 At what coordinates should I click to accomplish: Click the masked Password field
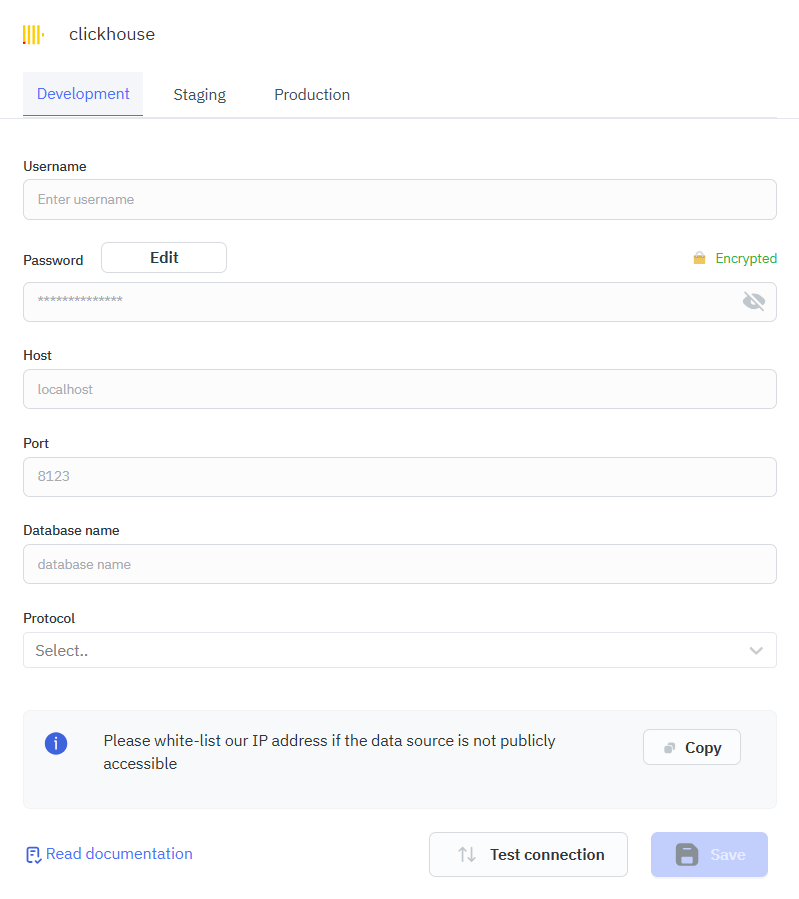pyautogui.click(x=380, y=301)
